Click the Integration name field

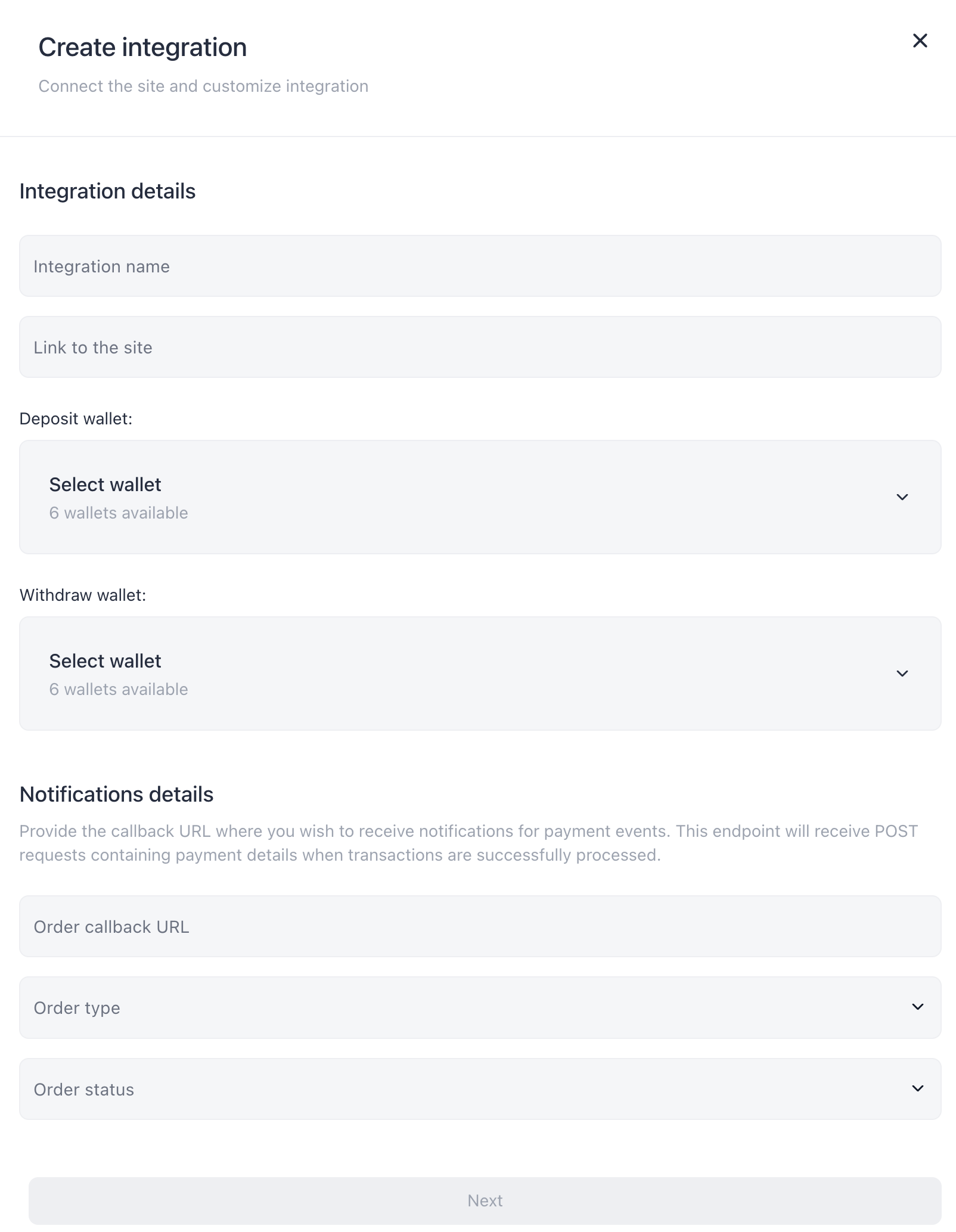[480, 266]
